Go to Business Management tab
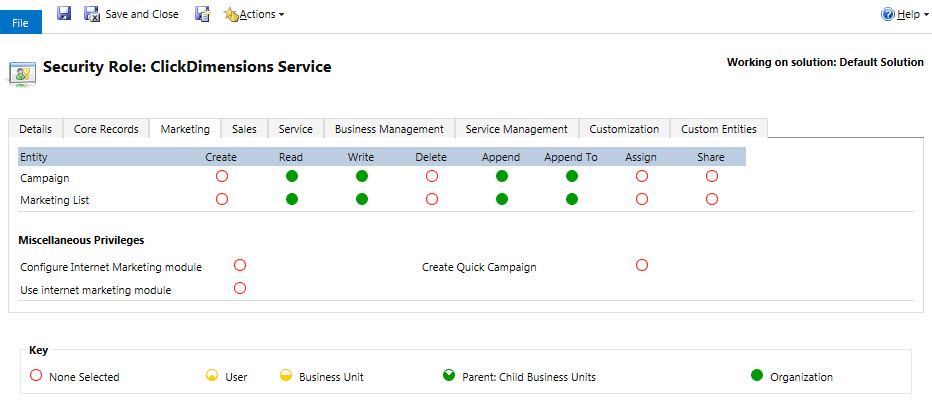932x406 pixels. point(389,129)
